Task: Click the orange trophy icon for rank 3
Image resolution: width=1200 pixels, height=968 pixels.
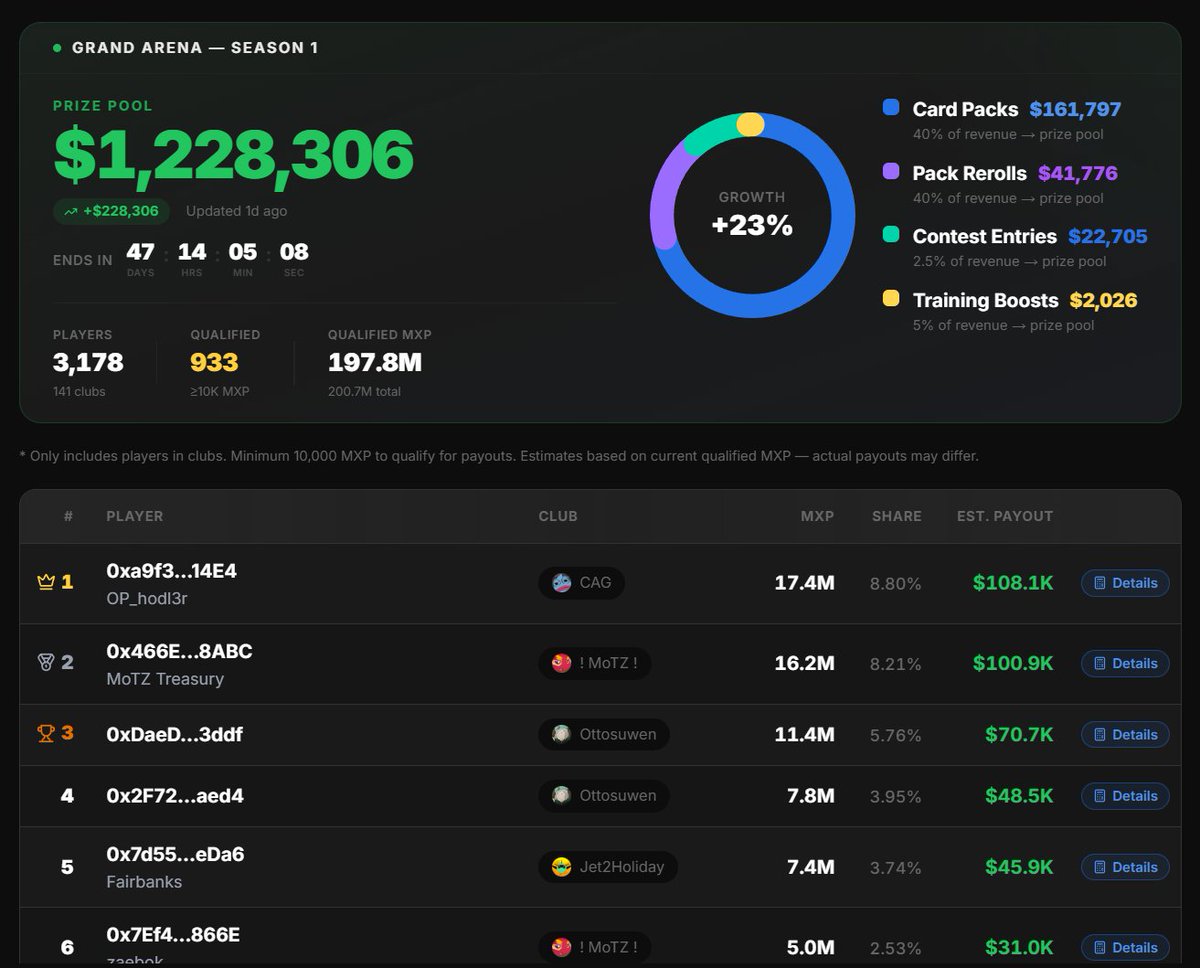Action: [45, 733]
